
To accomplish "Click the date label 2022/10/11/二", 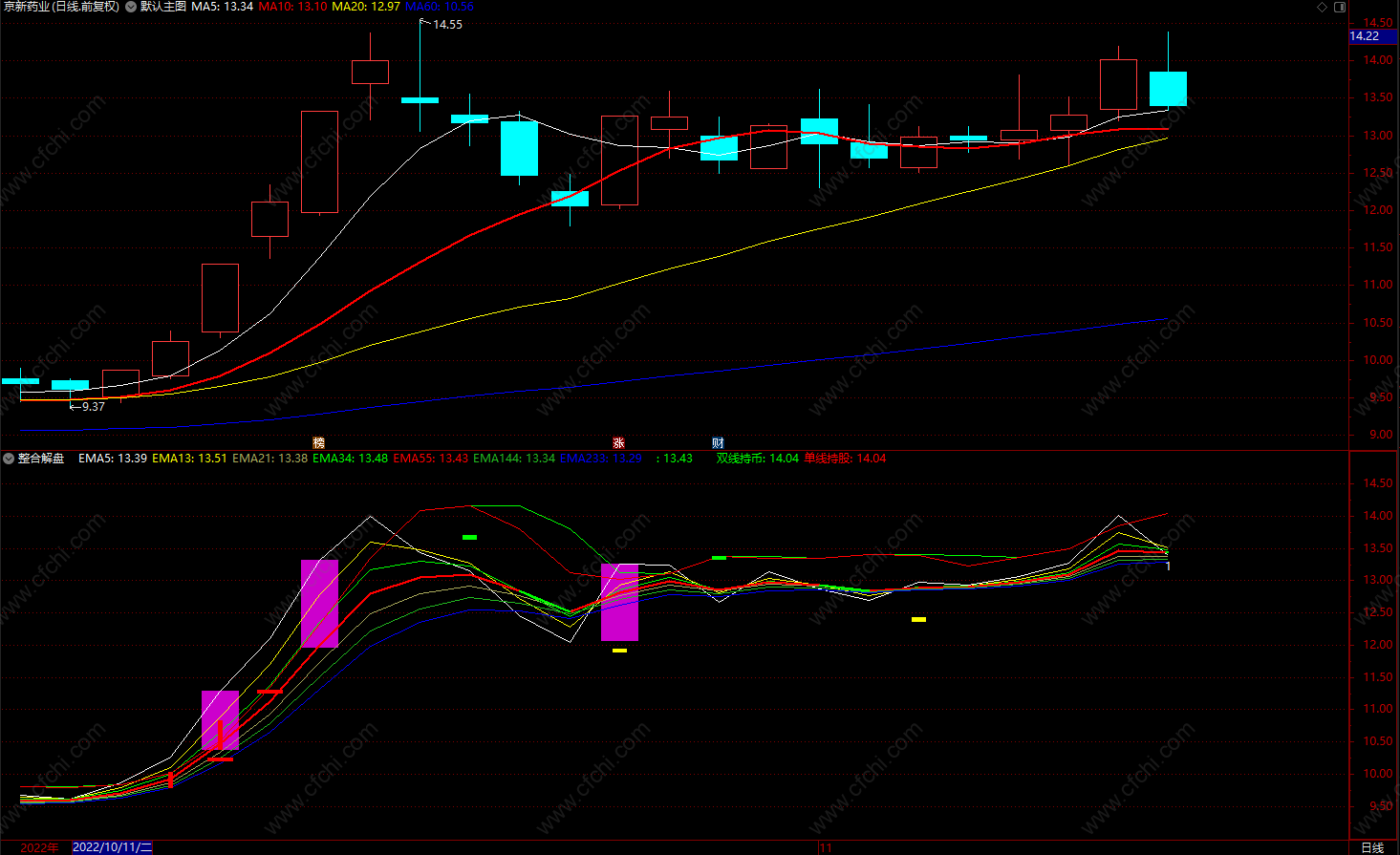I will coord(113,847).
